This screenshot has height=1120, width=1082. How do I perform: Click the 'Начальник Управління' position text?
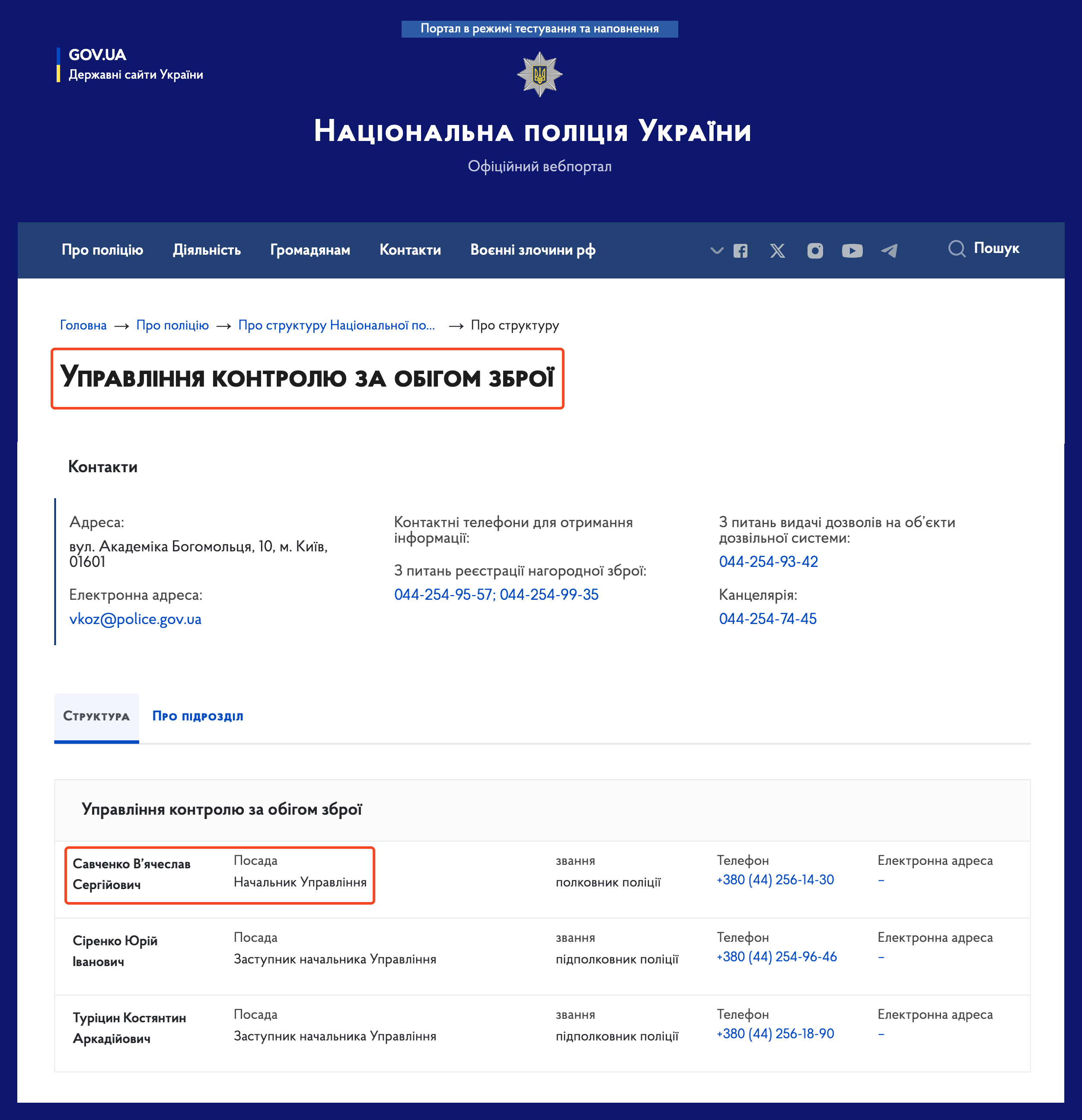(300, 882)
